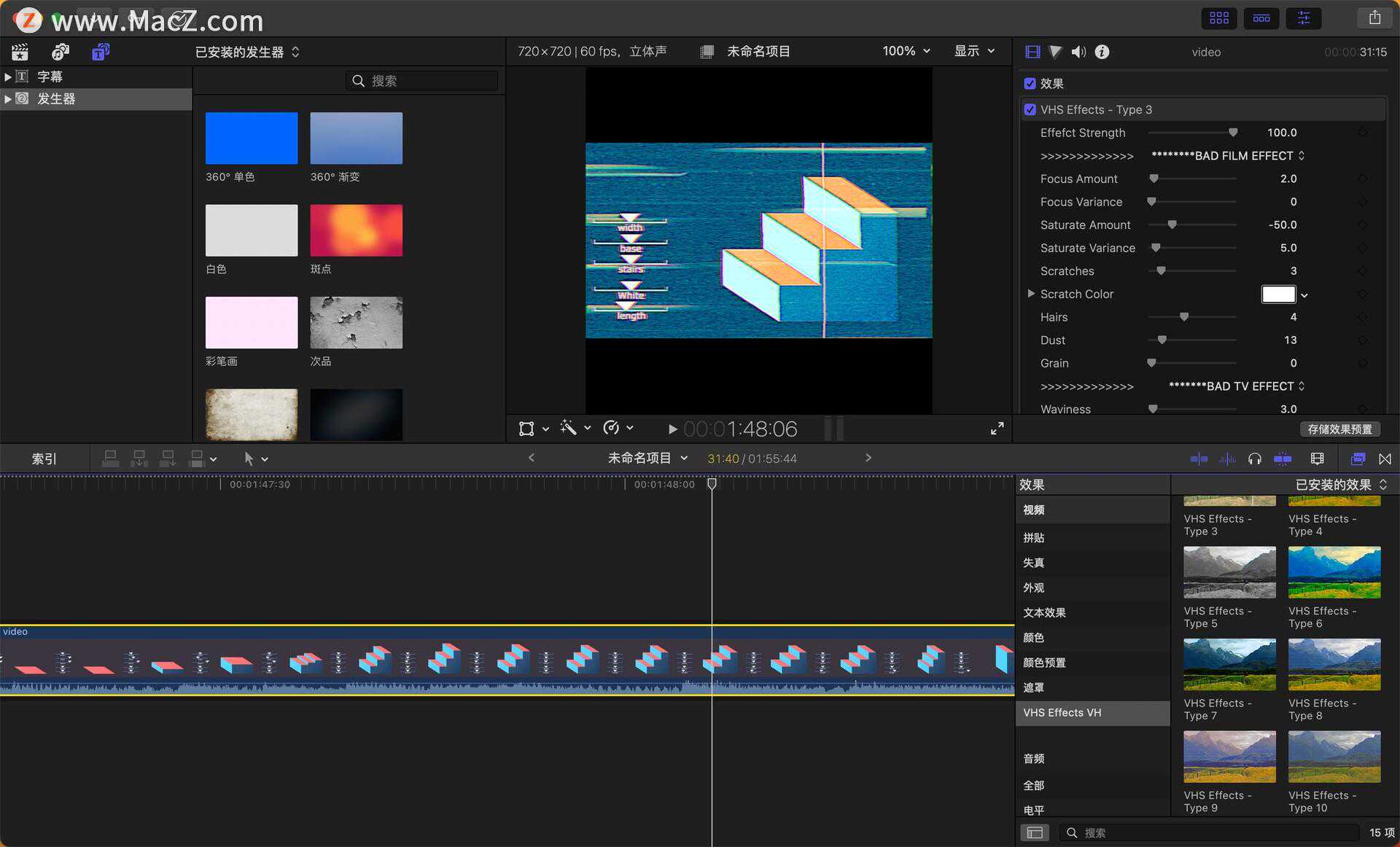Viewport: 1400px width, 847px height.
Task: Expand the Scratch Color disclosure triangle
Action: (1030, 293)
